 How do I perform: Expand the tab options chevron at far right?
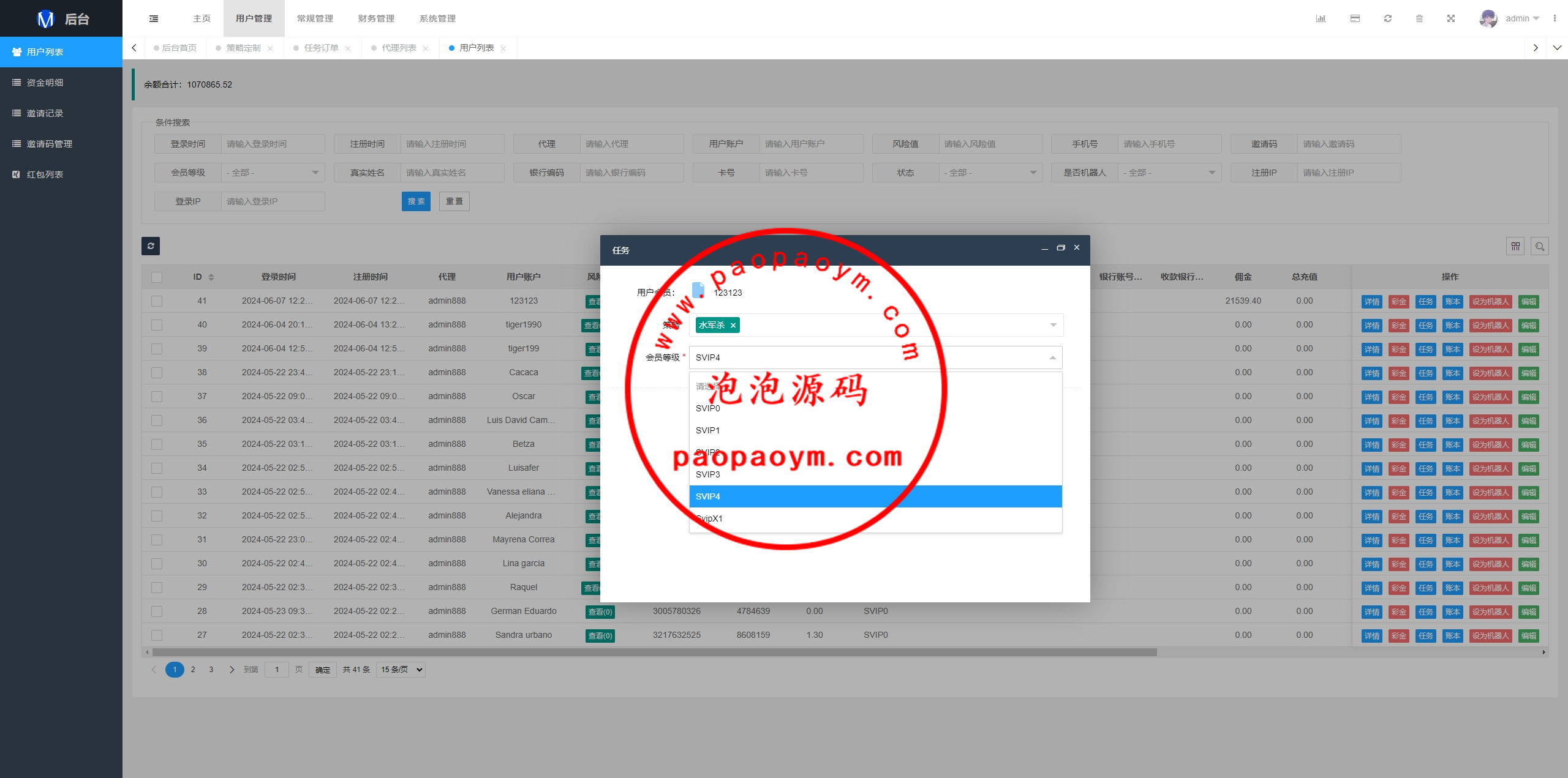1556,48
